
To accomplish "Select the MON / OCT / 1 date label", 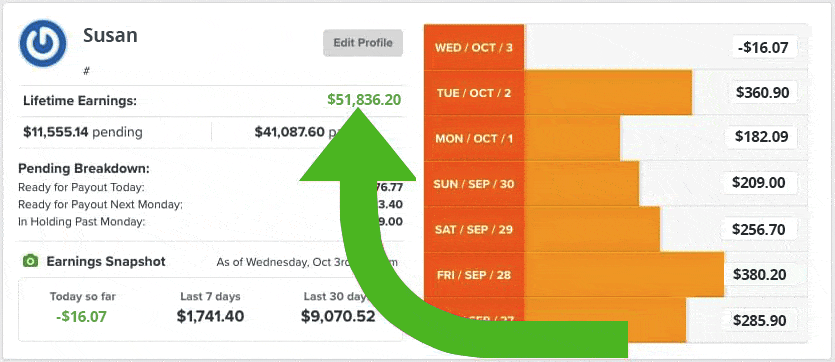I will [x=474, y=138].
